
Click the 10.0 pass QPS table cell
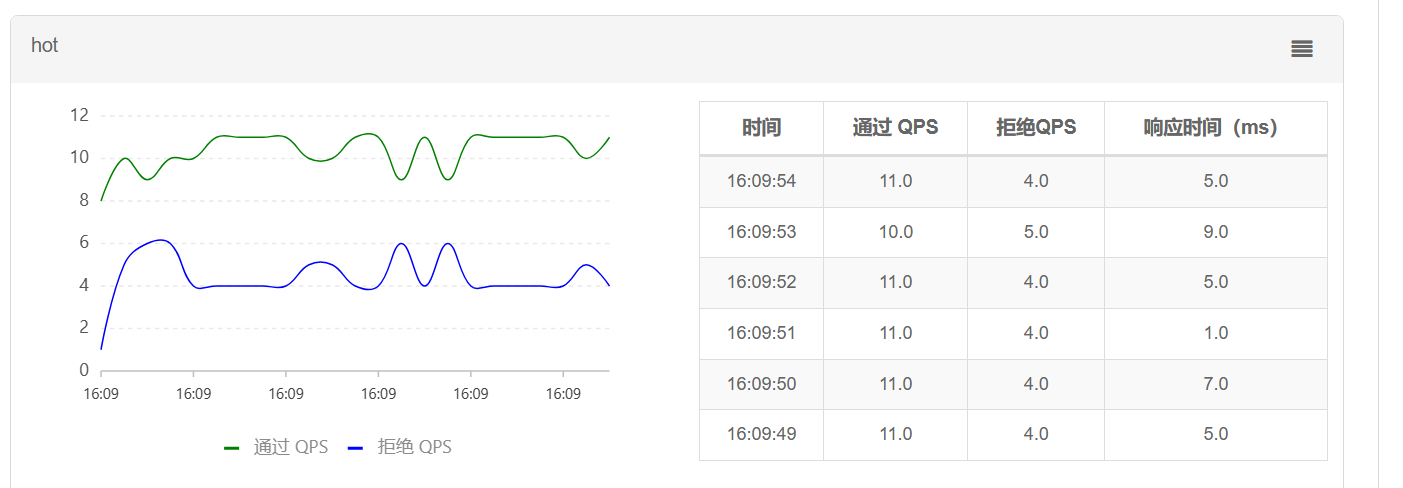click(895, 232)
